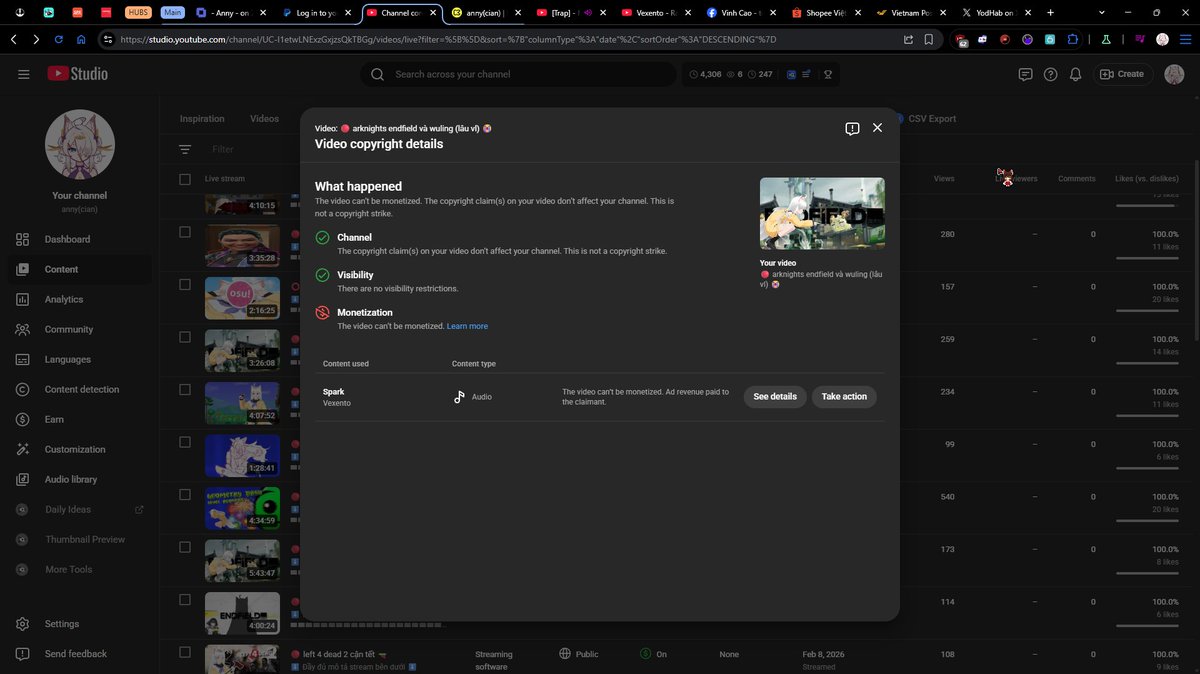This screenshot has width=1200, height=674.
Task: Reload the page with the refresh icon
Action: point(59,39)
